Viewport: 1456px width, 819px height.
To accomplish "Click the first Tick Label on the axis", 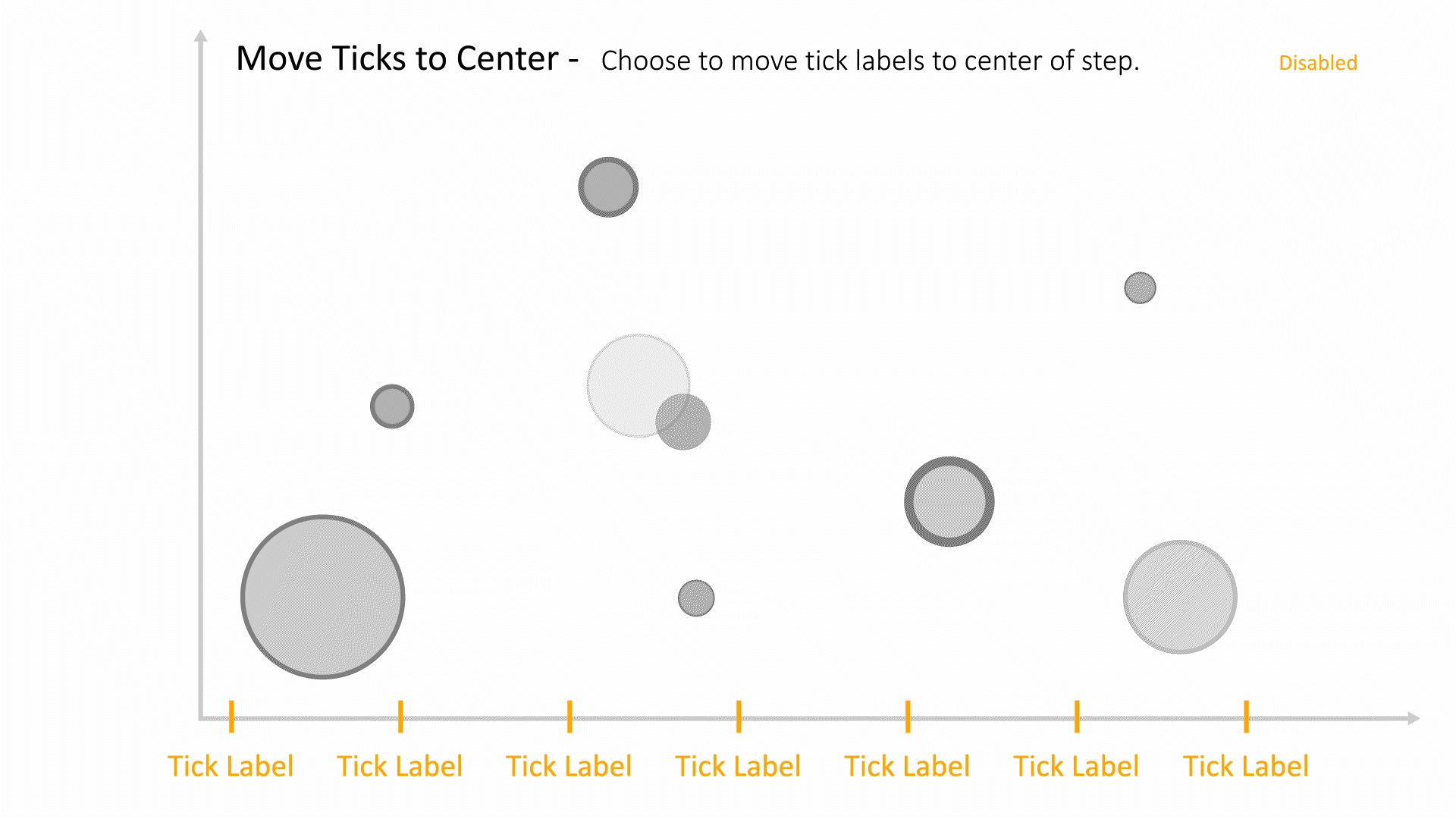I will [231, 766].
